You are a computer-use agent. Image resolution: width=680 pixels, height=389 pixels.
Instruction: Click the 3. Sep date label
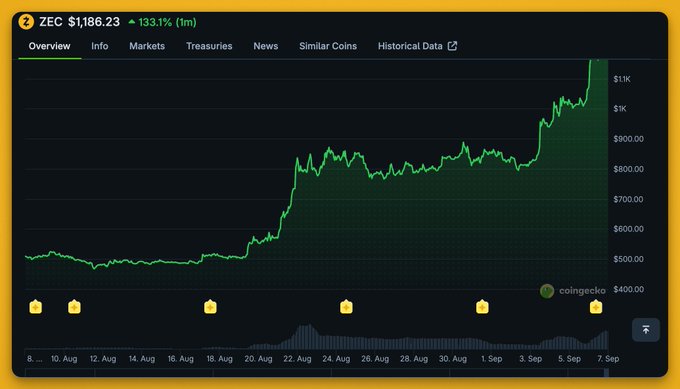pos(530,359)
